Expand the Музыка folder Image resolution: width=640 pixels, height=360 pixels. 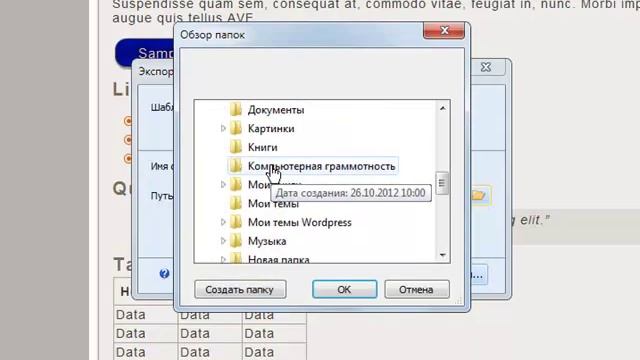(x=223, y=241)
